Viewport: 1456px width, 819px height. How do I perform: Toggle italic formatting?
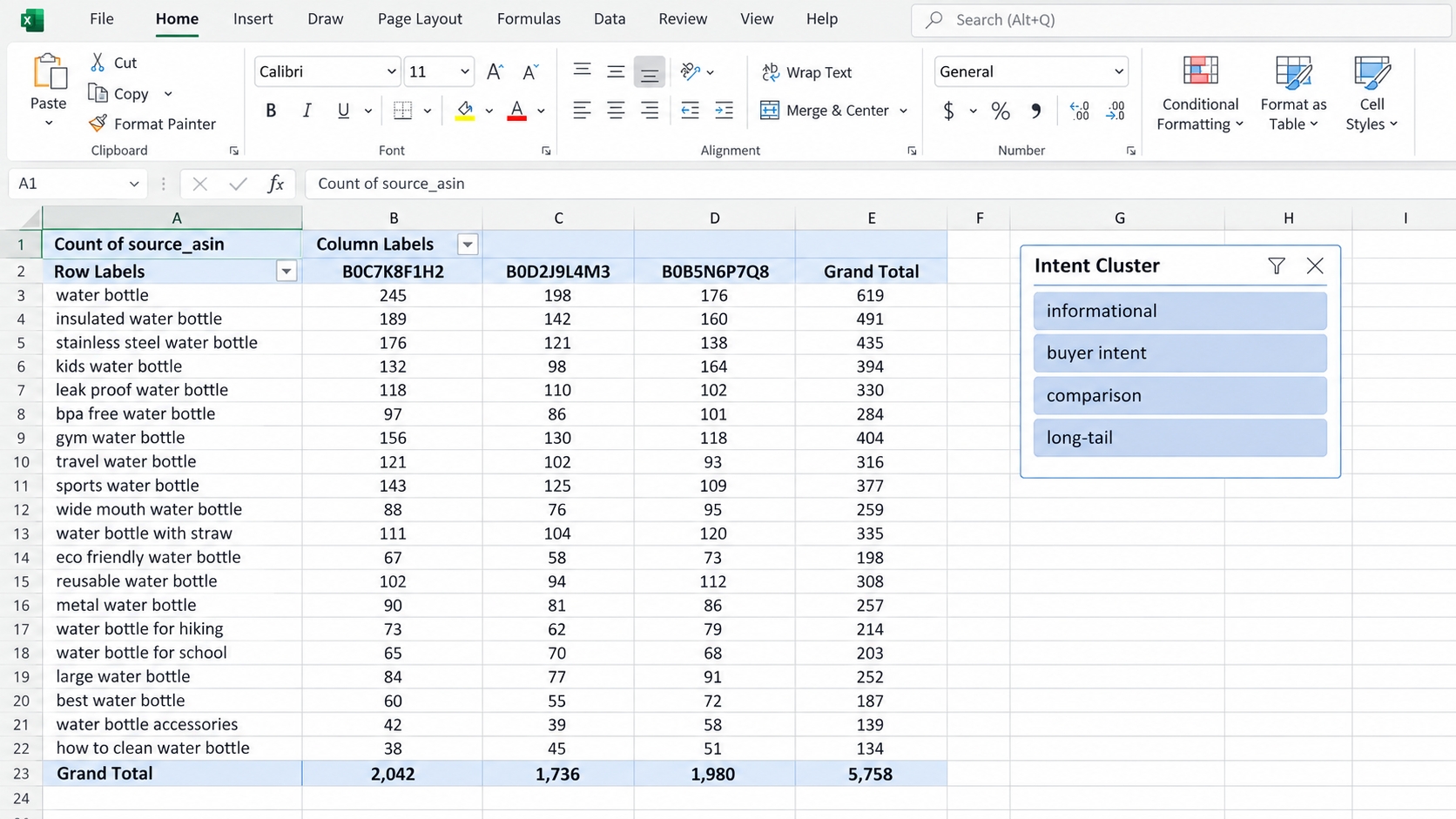pos(307,111)
